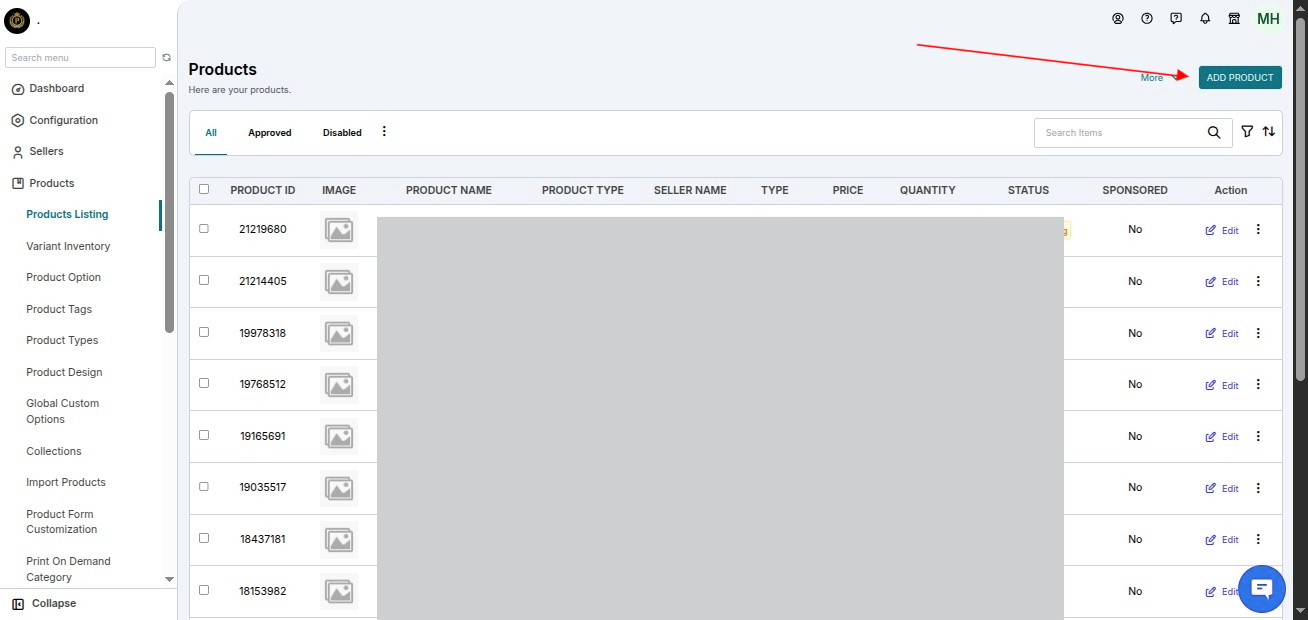Open the store front icon in header
Image resolution: width=1308 pixels, height=620 pixels.
(x=1234, y=19)
